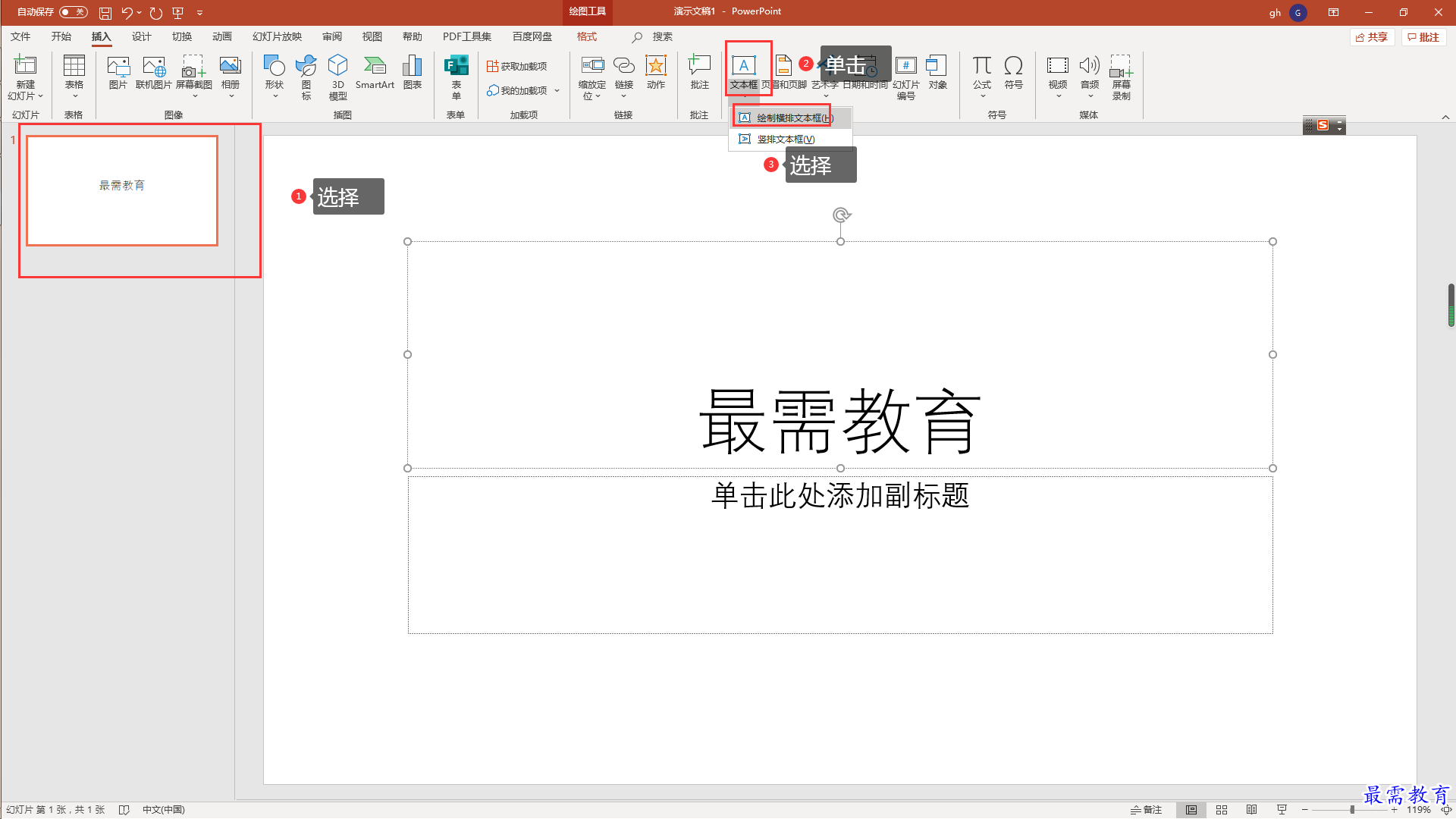
Task: Click the Object (对象) icon
Action: [937, 65]
